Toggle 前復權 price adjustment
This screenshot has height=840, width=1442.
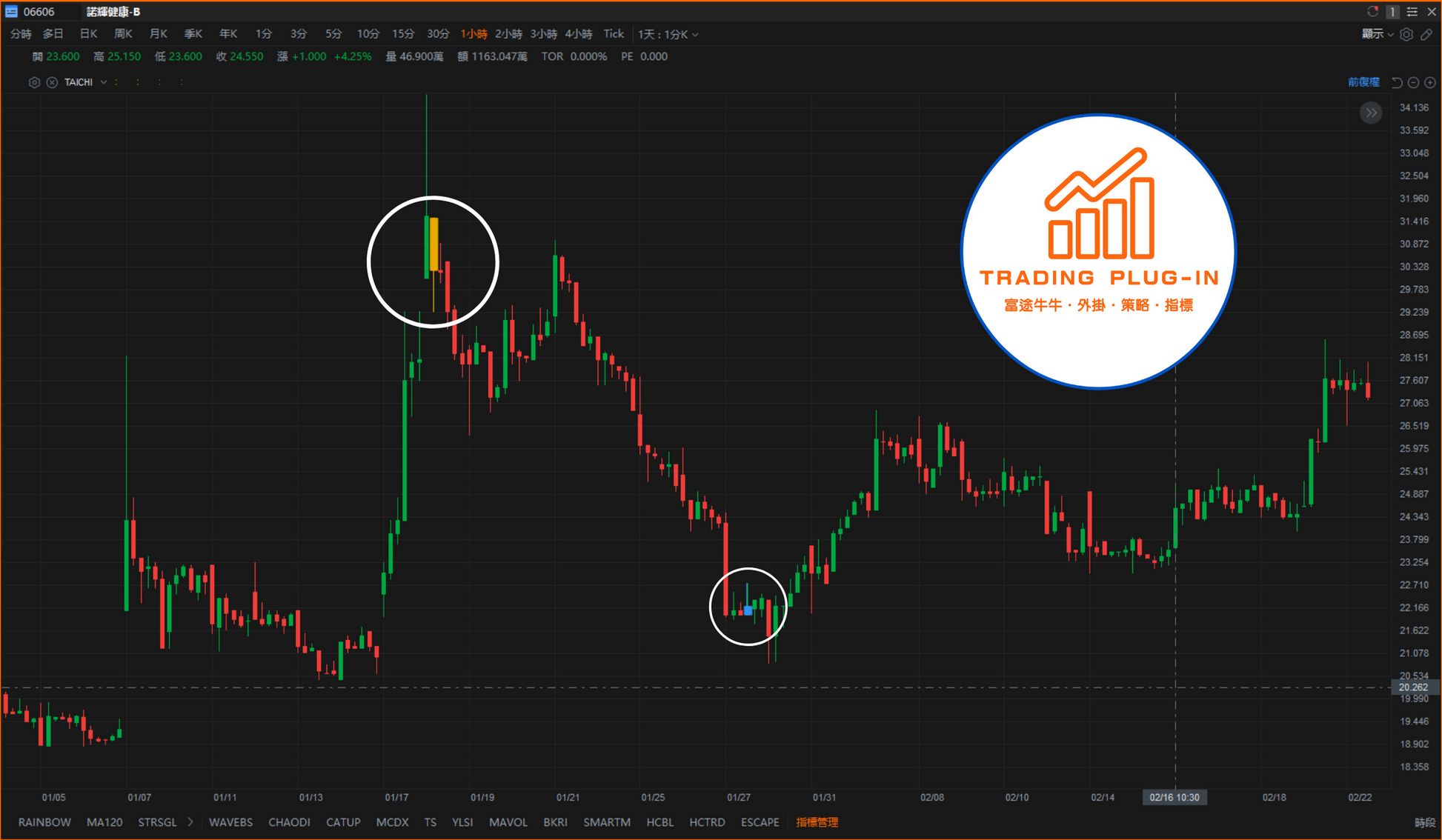[x=1363, y=82]
